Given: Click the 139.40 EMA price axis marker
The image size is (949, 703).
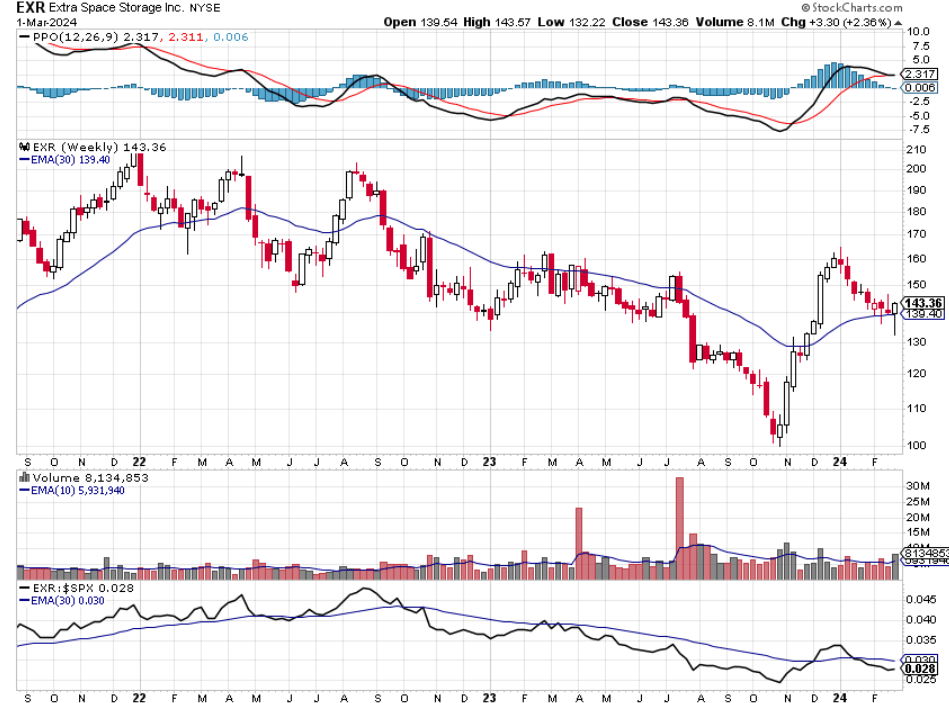Looking at the screenshot, I should click(x=922, y=313).
